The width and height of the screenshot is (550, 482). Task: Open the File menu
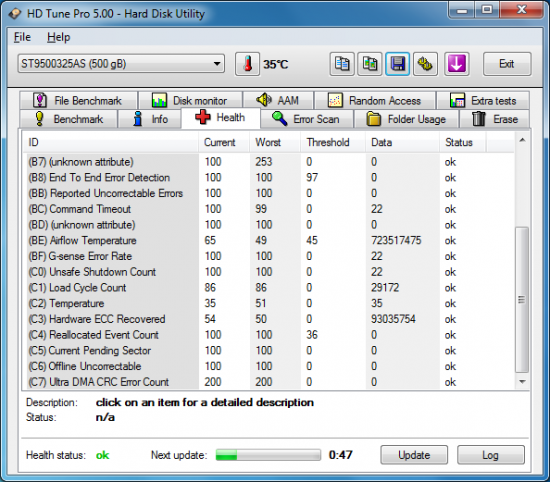click(22, 37)
